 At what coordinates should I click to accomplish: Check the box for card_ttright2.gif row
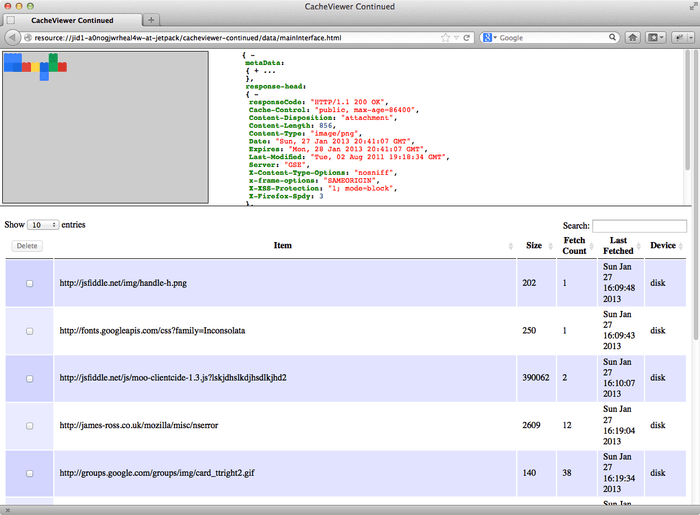coord(29,473)
